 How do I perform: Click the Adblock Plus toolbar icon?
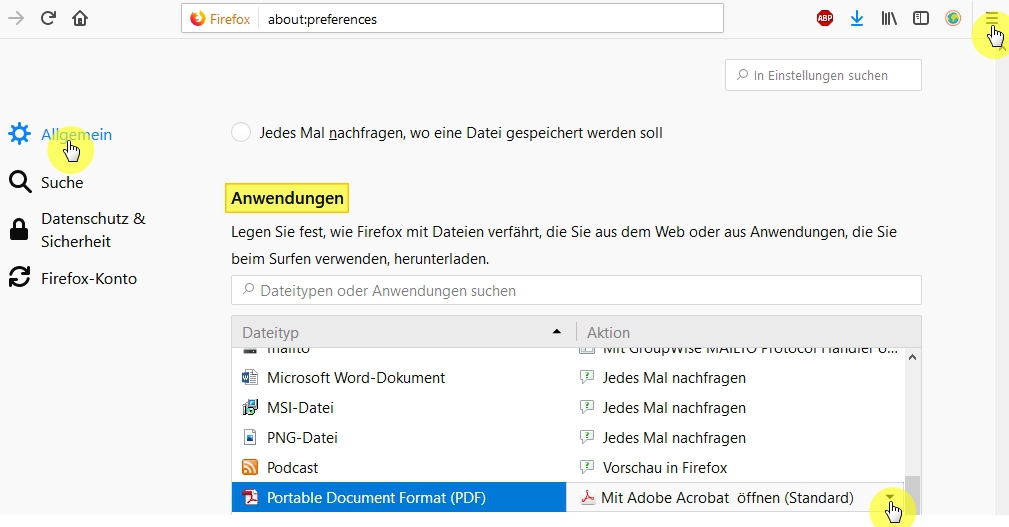[x=825, y=18]
